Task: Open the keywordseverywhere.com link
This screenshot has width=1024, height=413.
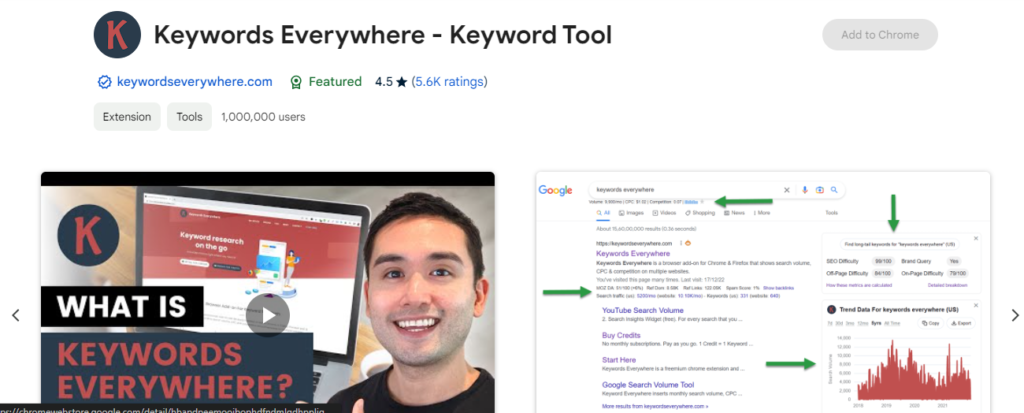Action: [x=195, y=82]
